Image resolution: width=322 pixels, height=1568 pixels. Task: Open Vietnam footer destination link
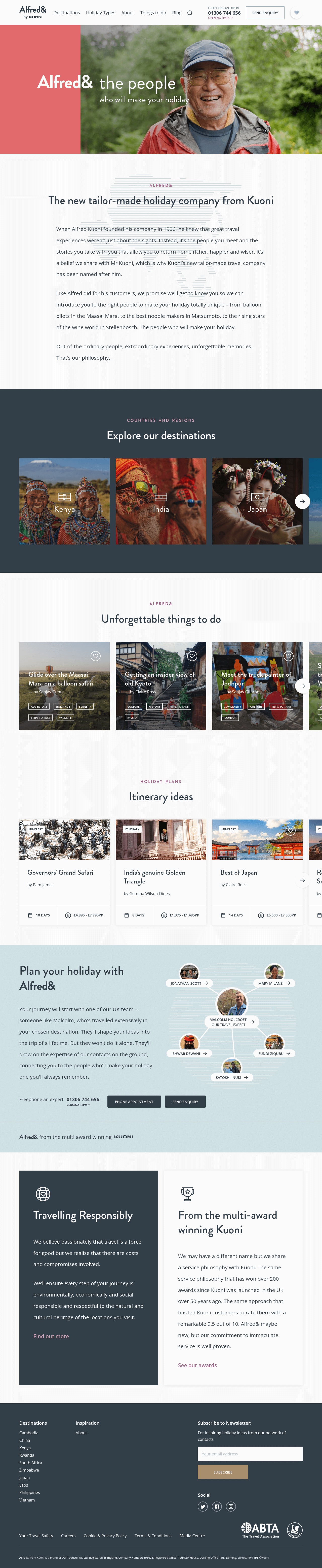(27, 1500)
